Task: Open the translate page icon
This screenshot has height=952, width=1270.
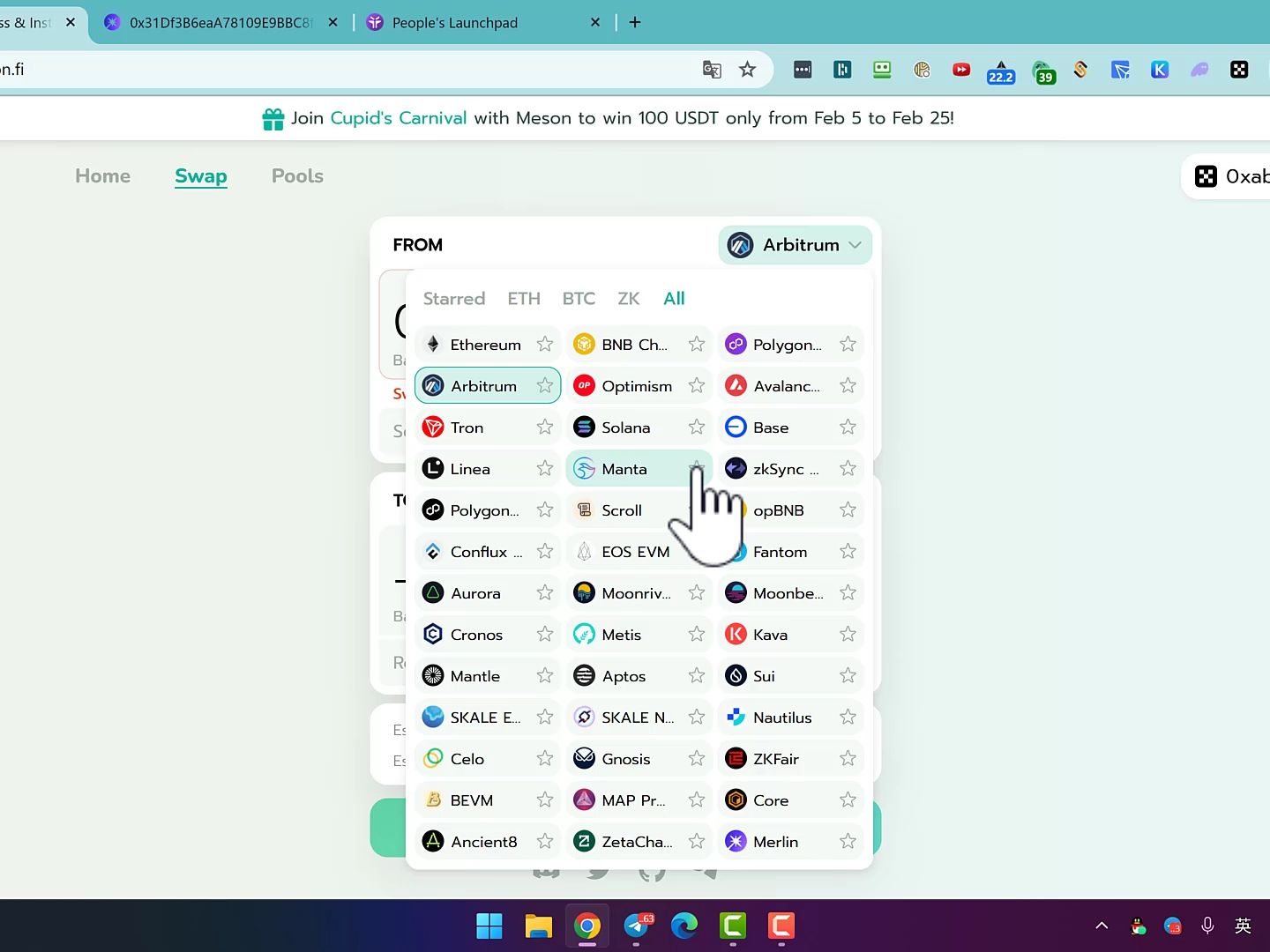Action: click(712, 70)
